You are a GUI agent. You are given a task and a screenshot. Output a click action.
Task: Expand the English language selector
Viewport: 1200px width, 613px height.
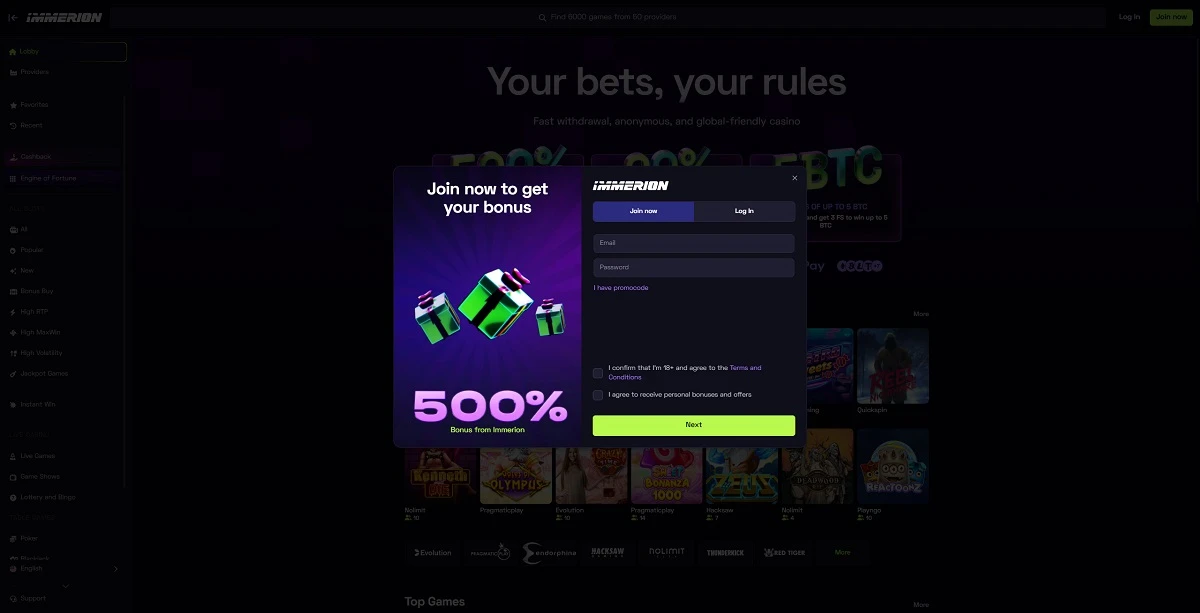click(x=63, y=568)
